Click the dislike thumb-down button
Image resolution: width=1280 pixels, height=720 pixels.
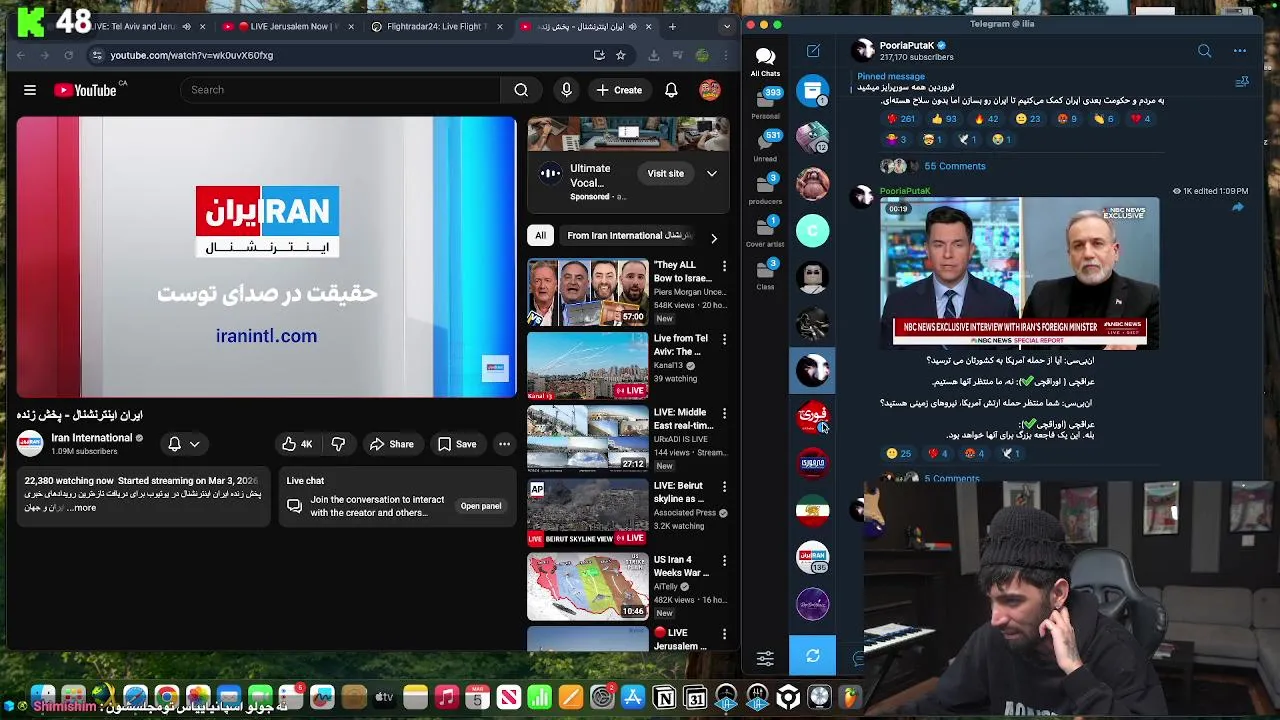(x=338, y=444)
